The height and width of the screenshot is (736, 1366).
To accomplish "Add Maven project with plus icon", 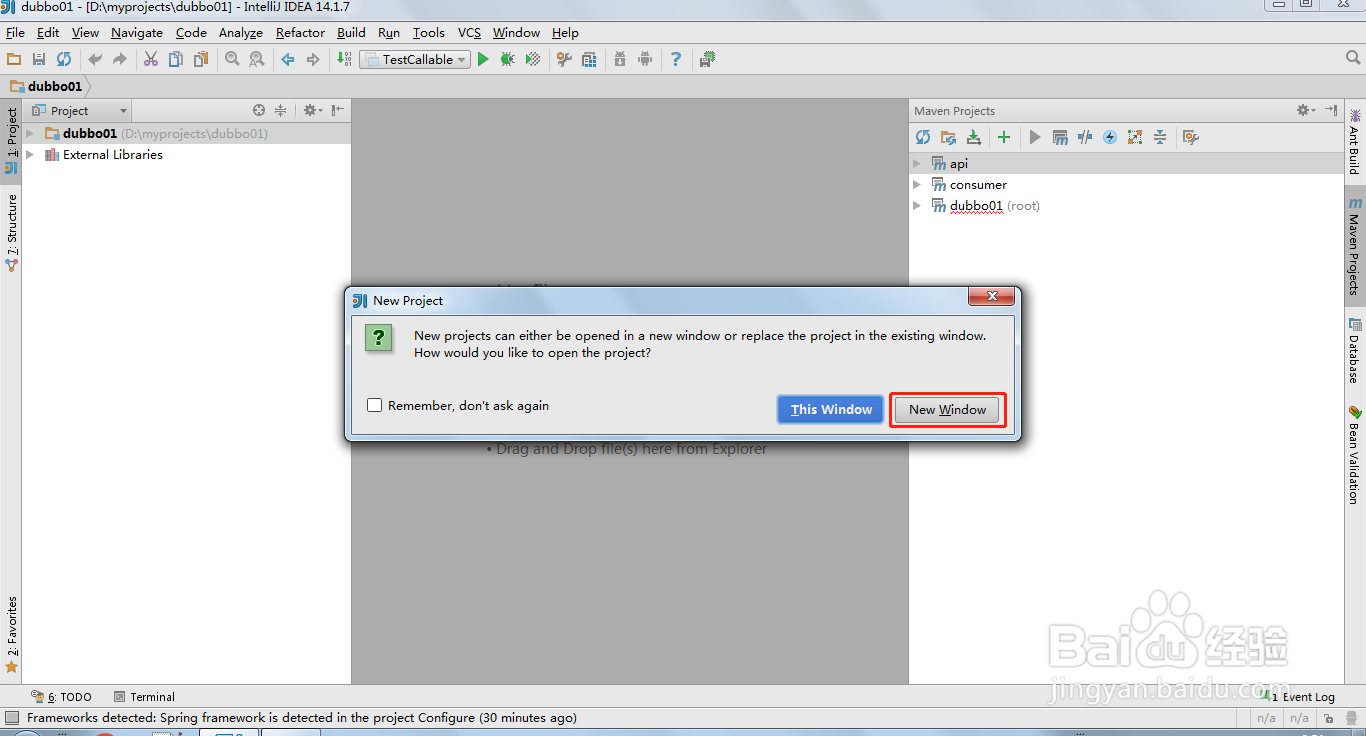I will point(1004,137).
